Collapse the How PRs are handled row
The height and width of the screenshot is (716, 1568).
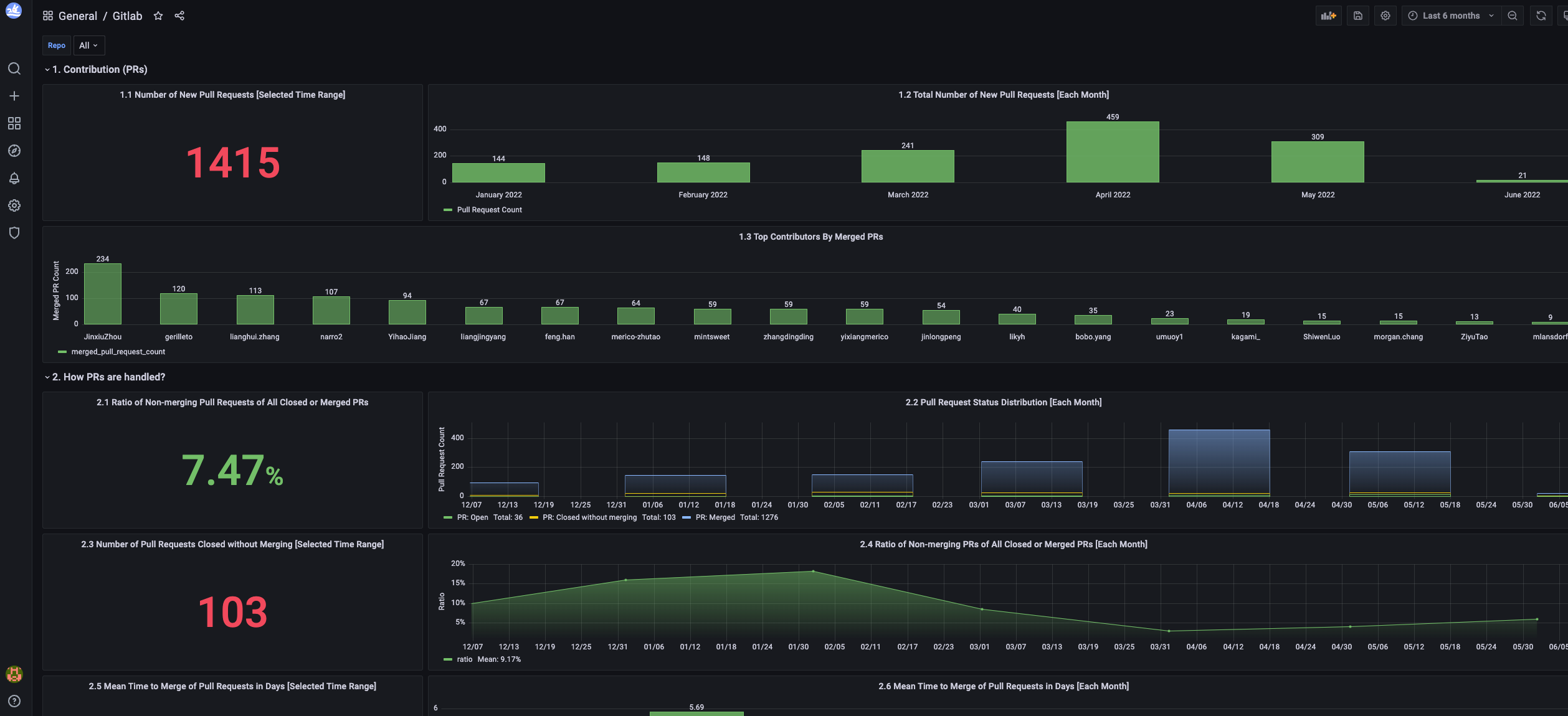108,377
